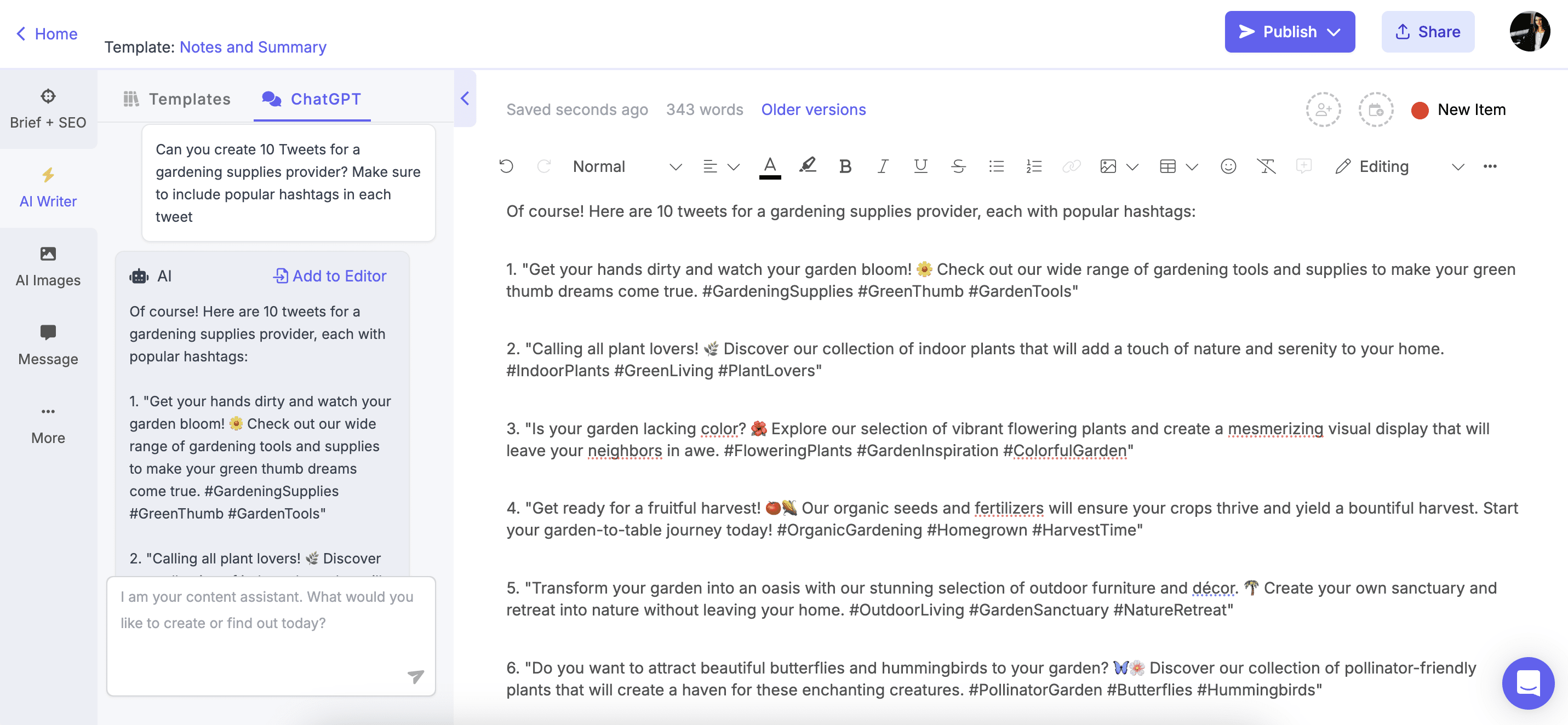Click the Share button
This screenshot has width=1568, height=725.
pos(1427,32)
